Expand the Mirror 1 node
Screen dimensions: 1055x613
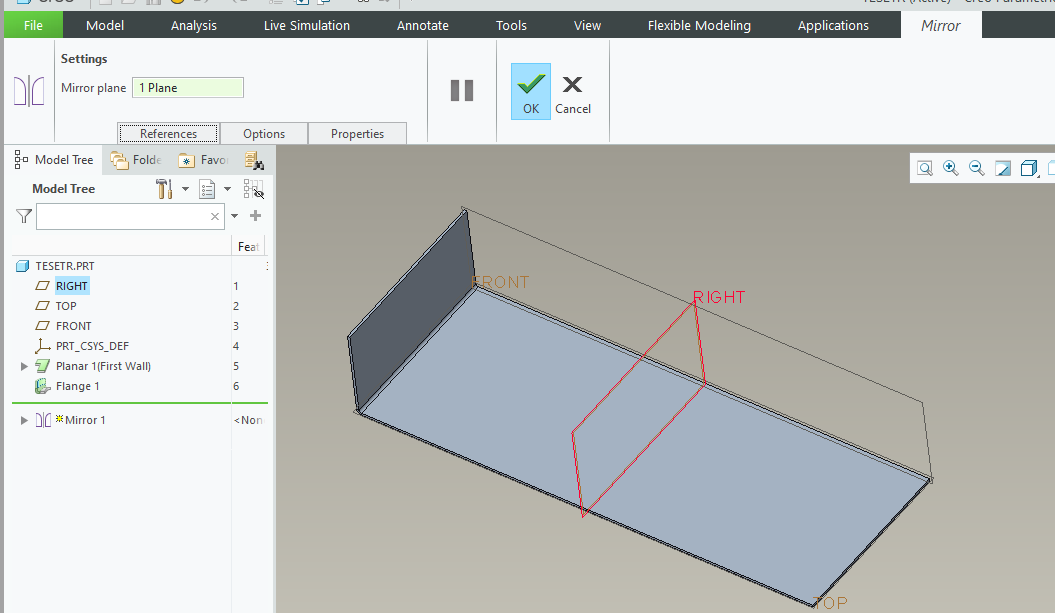(x=23, y=419)
